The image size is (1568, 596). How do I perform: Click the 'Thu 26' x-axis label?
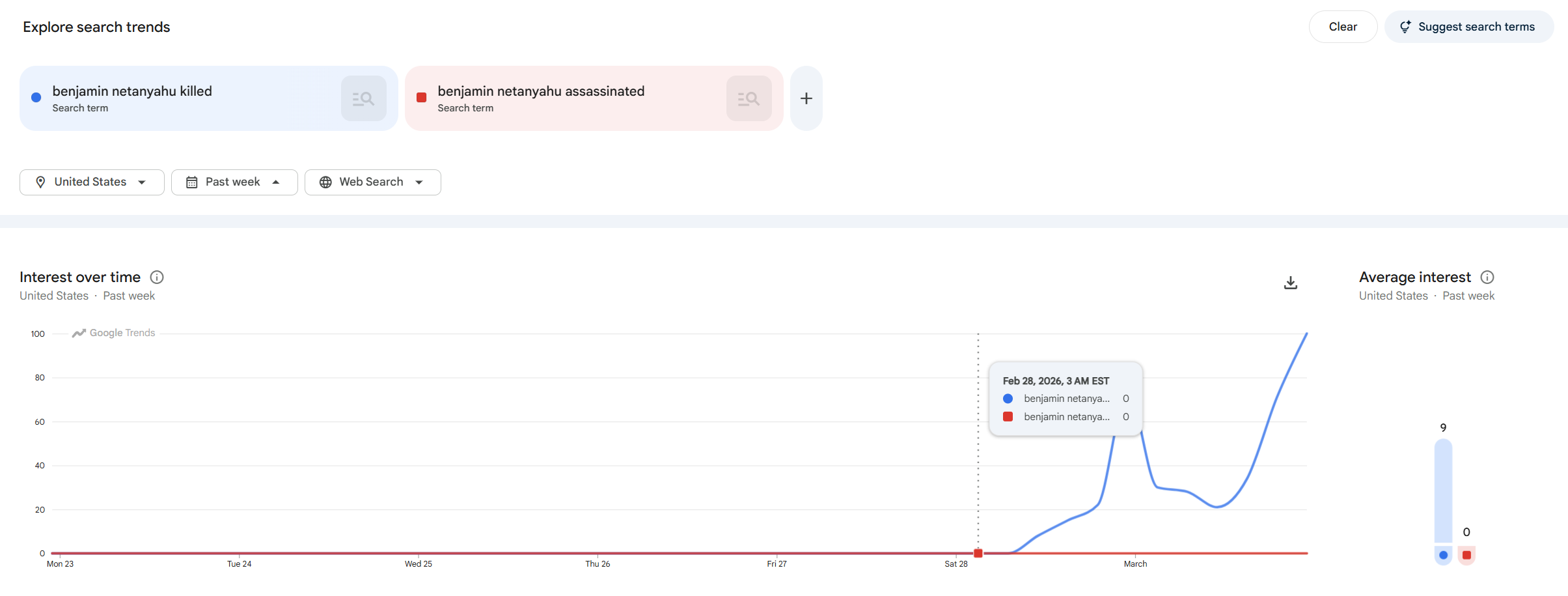click(598, 564)
